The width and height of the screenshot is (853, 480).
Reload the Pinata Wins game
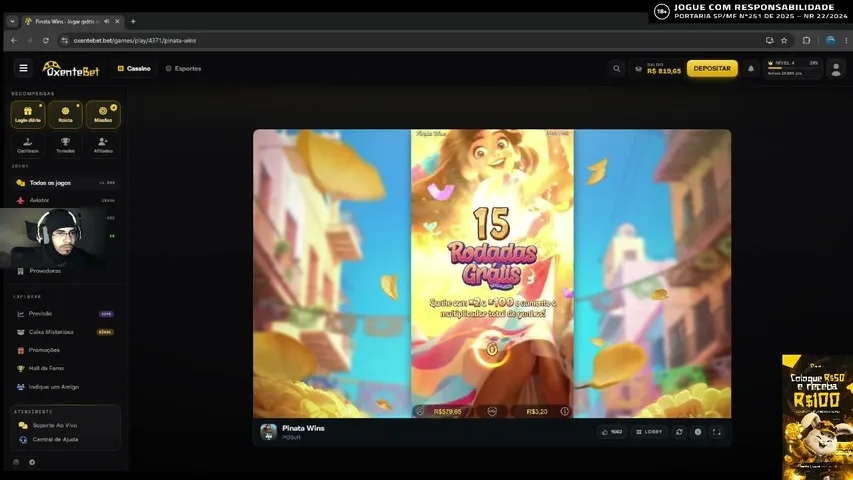click(679, 432)
